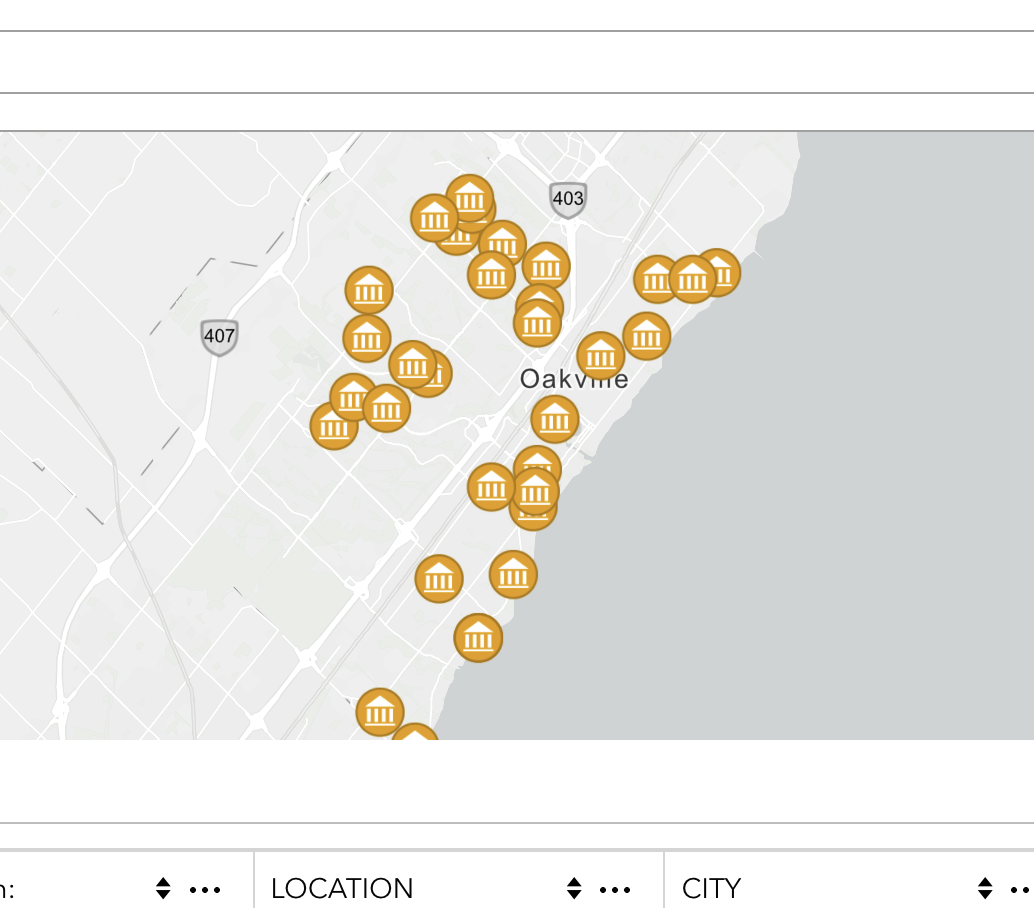The height and width of the screenshot is (908, 1034).
Task: Click the Highway 403 route shield
Action: pyautogui.click(x=567, y=200)
